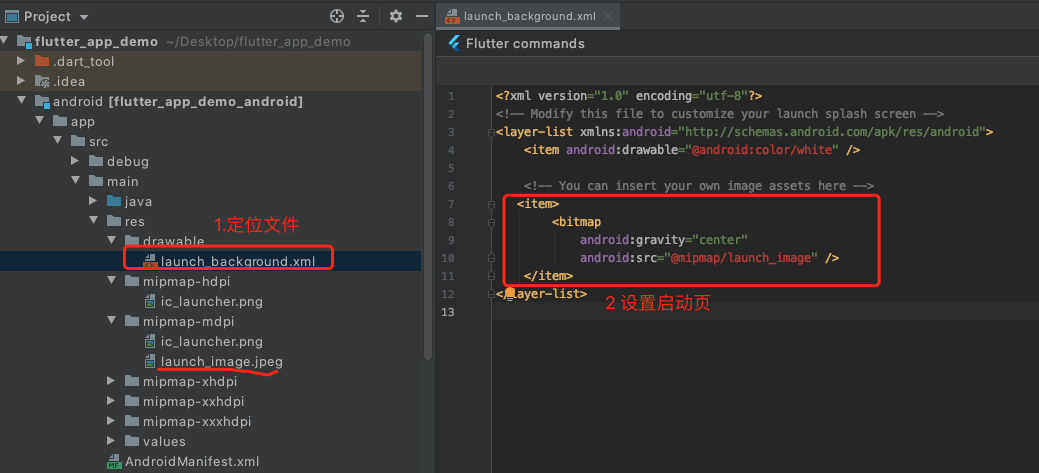Collapse the flutter_app_demo root node
Screen dimensions: 1039x473
(x=5, y=41)
